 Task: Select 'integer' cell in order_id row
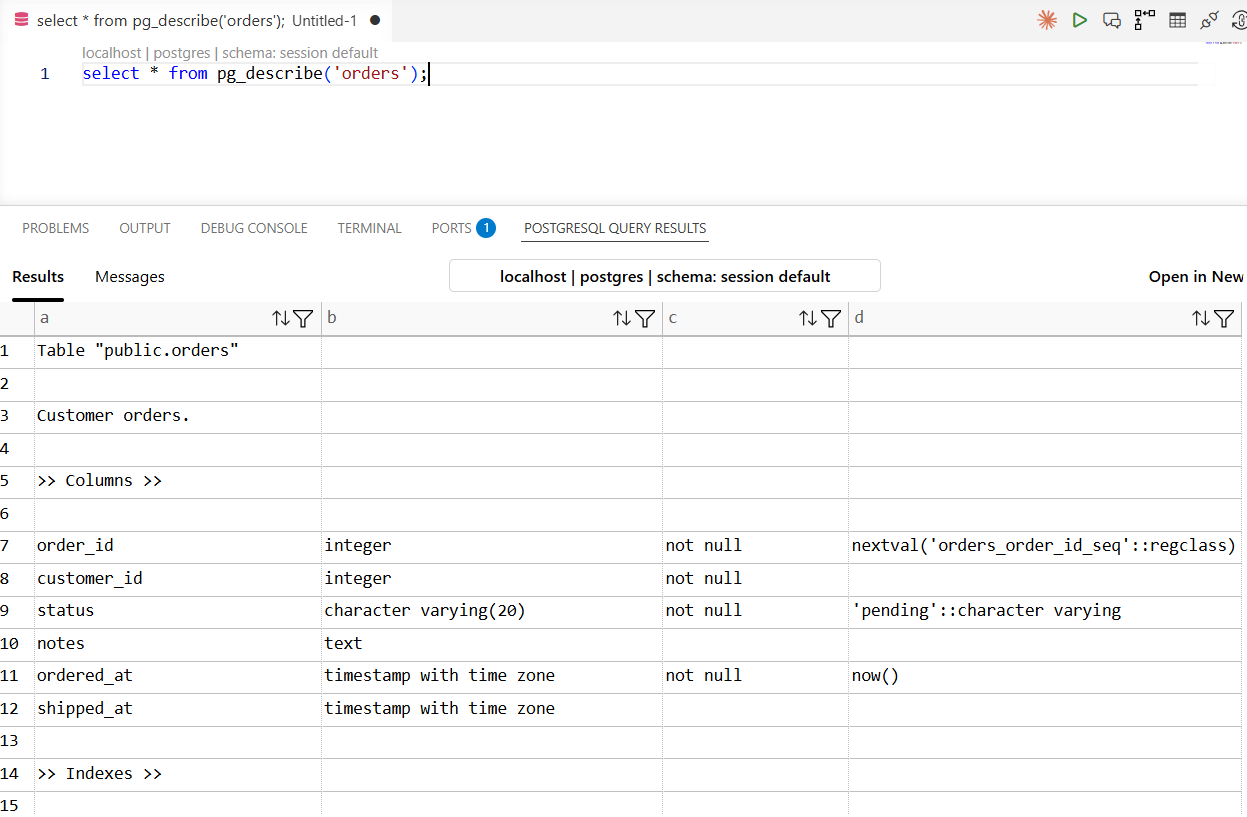[x=492, y=546]
